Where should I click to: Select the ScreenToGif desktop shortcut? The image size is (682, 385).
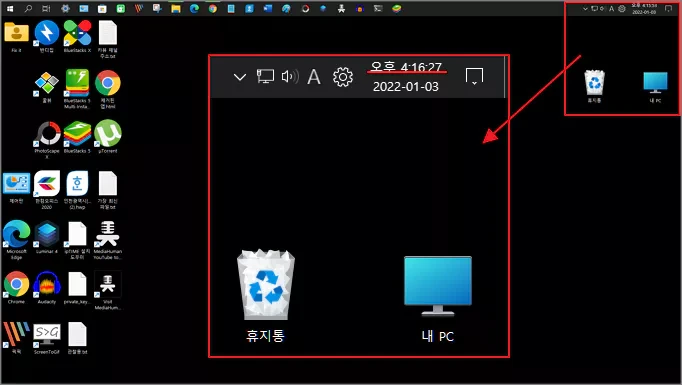point(47,338)
